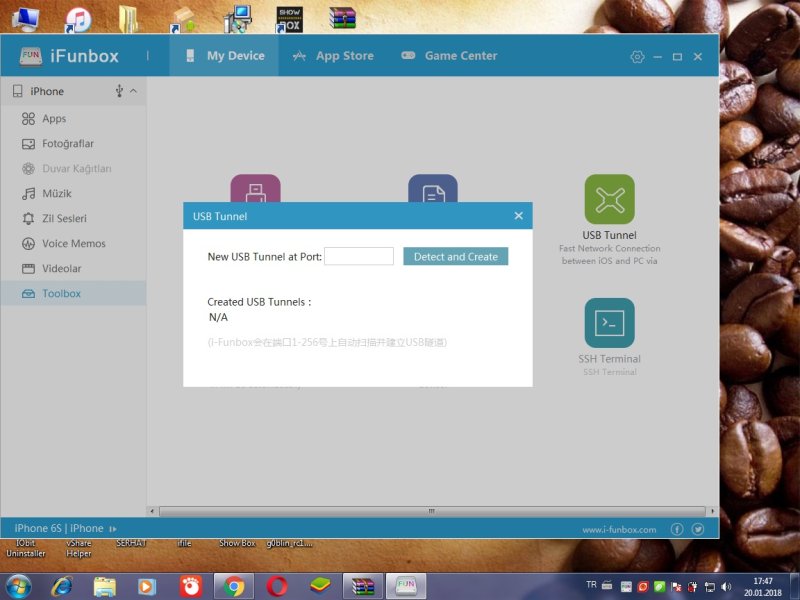Select Müzik in the sidebar
Screen dimensions: 800x600
click(56, 194)
